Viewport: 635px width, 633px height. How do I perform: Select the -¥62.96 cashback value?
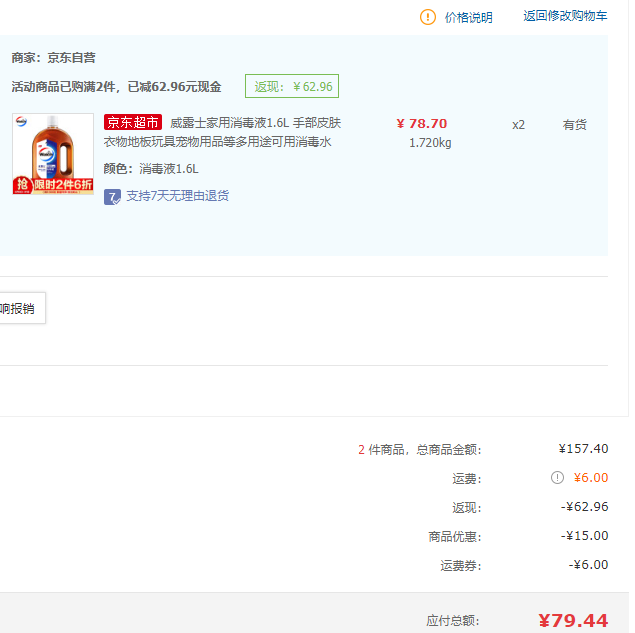coord(584,507)
